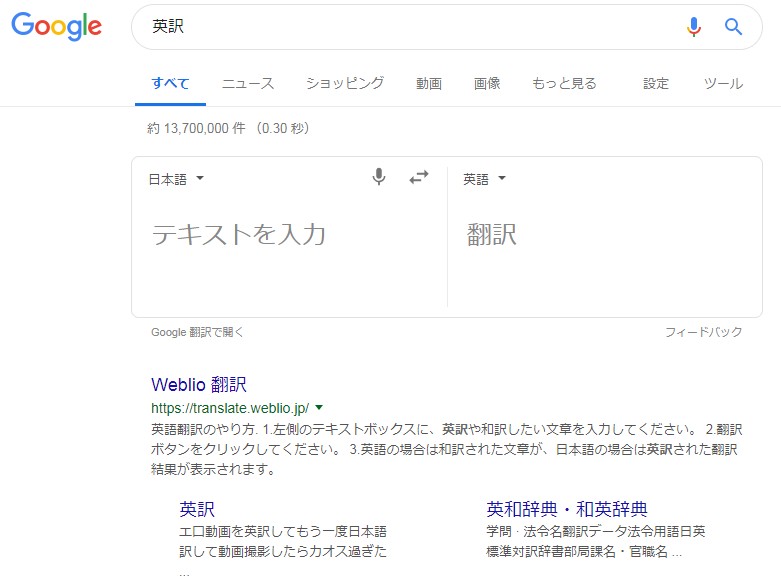Open the 画像 tab
Screen dimensions: 781x584
pos(487,83)
